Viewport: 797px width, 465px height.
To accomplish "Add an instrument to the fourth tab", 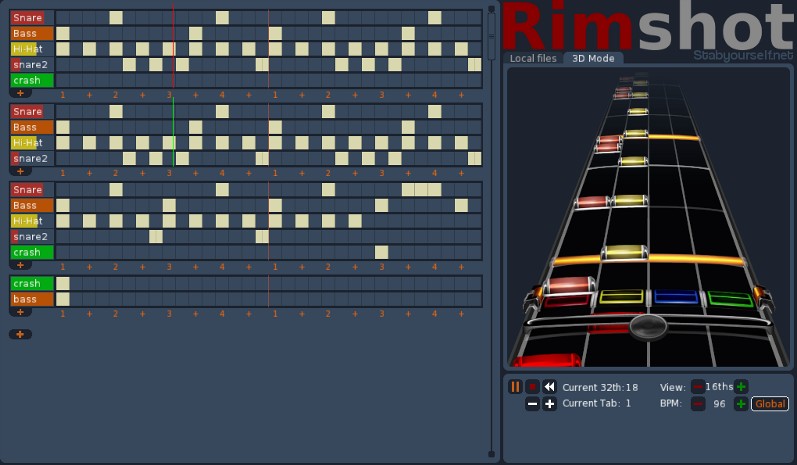I will tap(20, 312).
